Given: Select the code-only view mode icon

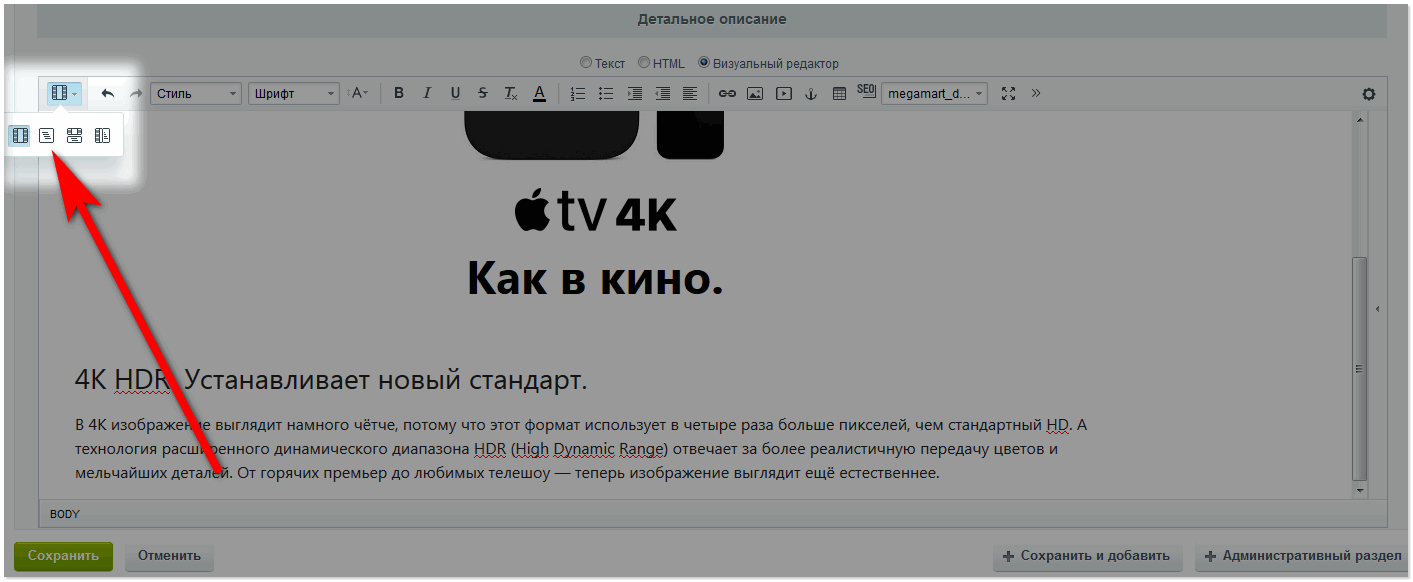Looking at the screenshot, I should point(47,135).
